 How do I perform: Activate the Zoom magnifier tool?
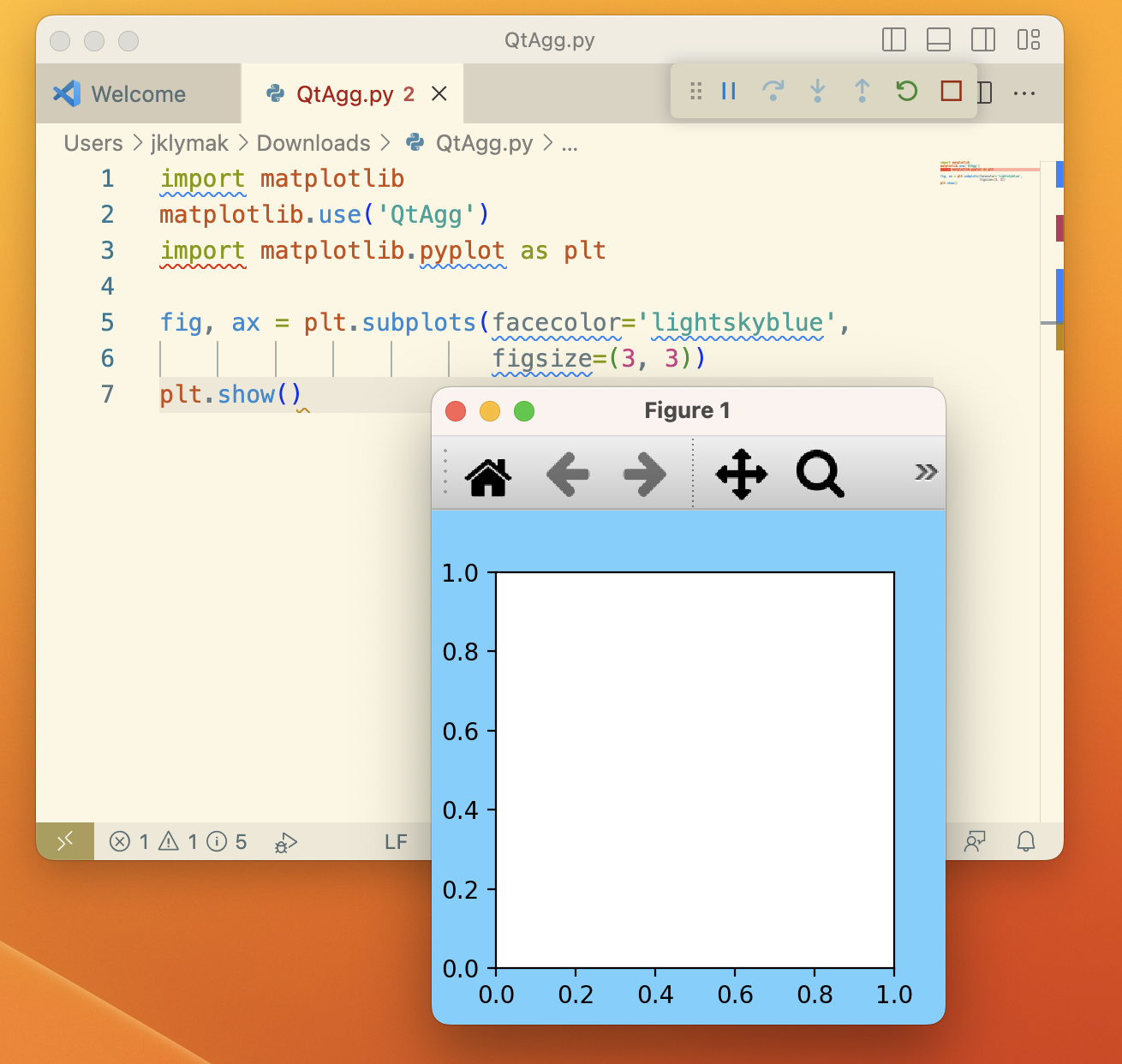(x=820, y=475)
